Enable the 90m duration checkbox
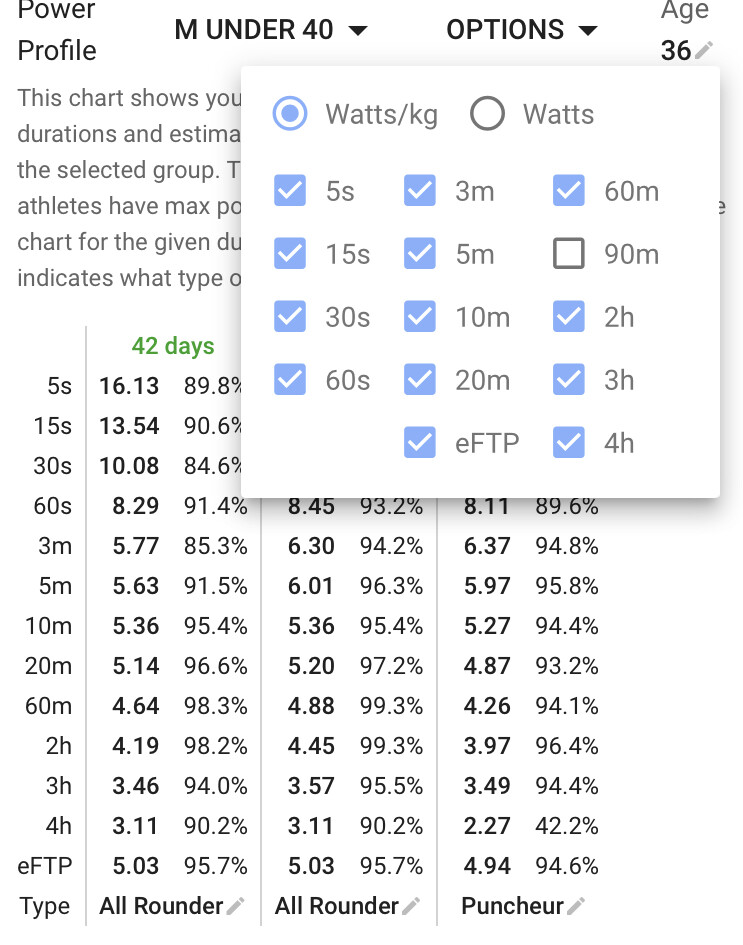The height and width of the screenshot is (945, 743). (x=568, y=253)
